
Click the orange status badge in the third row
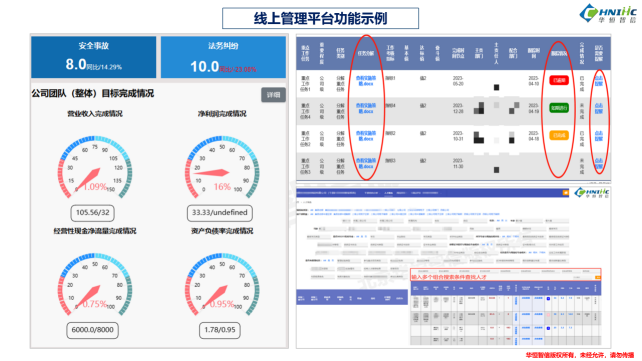tap(559, 135)
